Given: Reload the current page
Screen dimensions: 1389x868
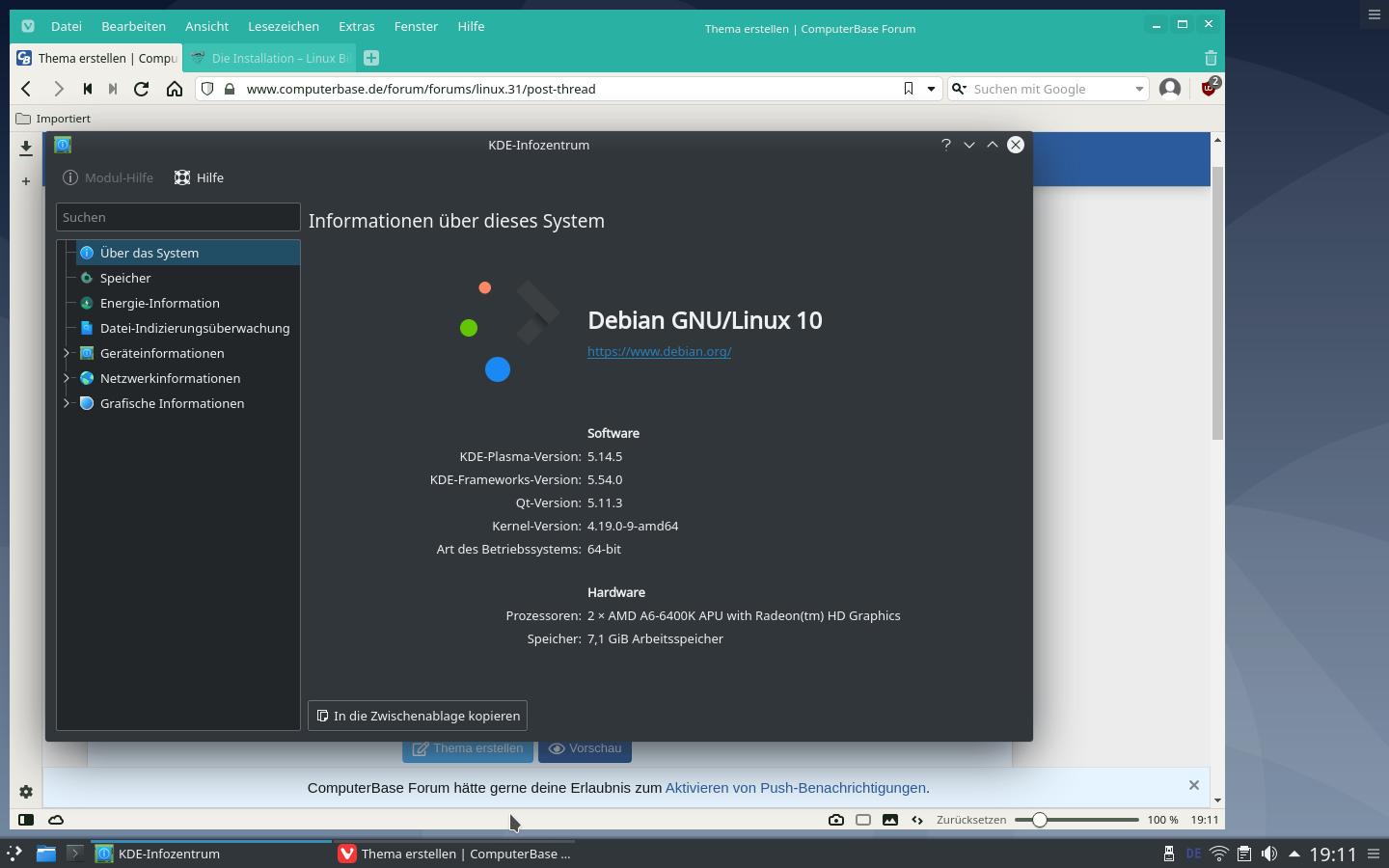Looking at the screenshot, I should coord(142,89).
